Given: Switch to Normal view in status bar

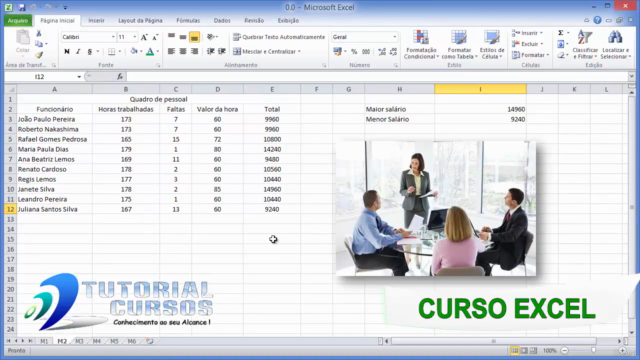Looking at the screenshot, I should coord(515,351).
